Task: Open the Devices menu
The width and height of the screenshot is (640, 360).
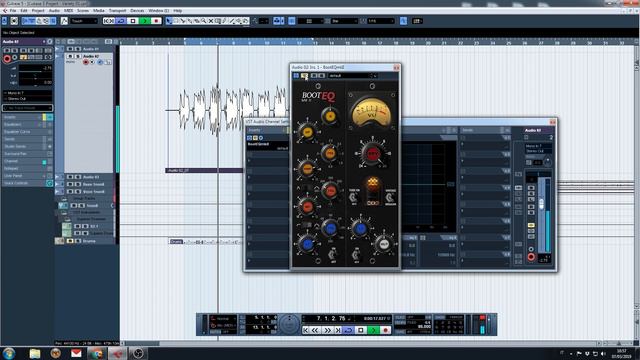Action: 137,11
